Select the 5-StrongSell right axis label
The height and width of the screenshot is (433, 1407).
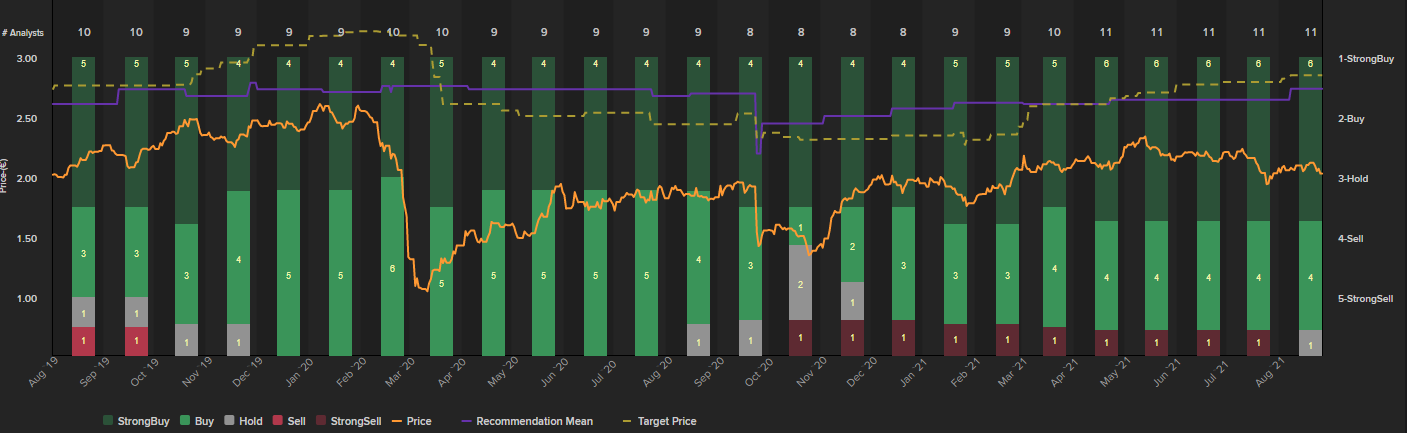point(1366,299)
